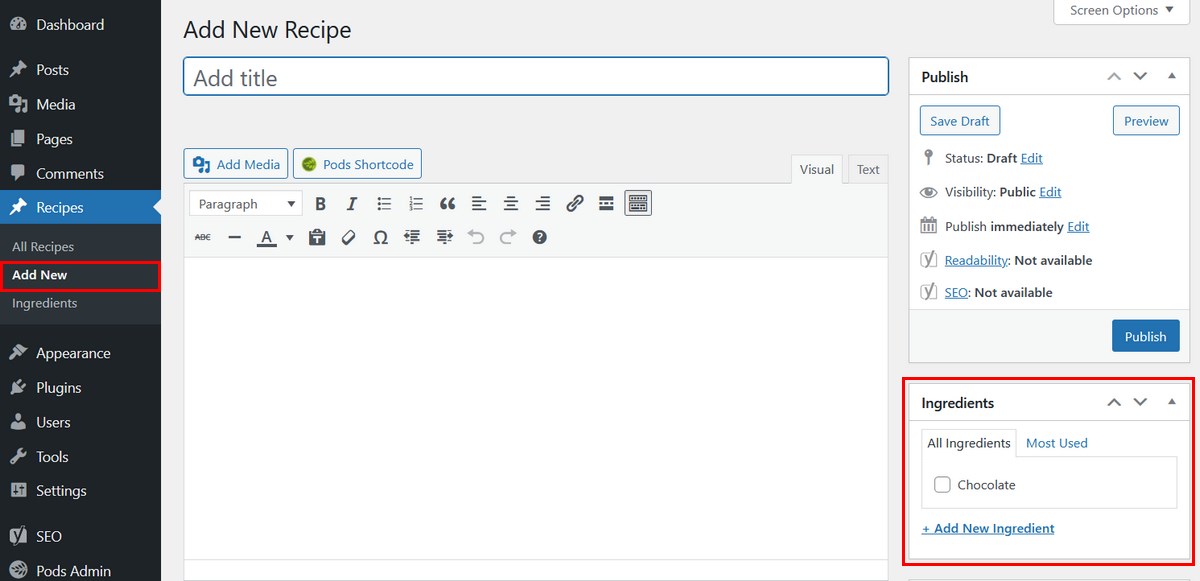Click the blue Publish button
Viewport: 1200px width, 581px height.
click(1145, 336)
